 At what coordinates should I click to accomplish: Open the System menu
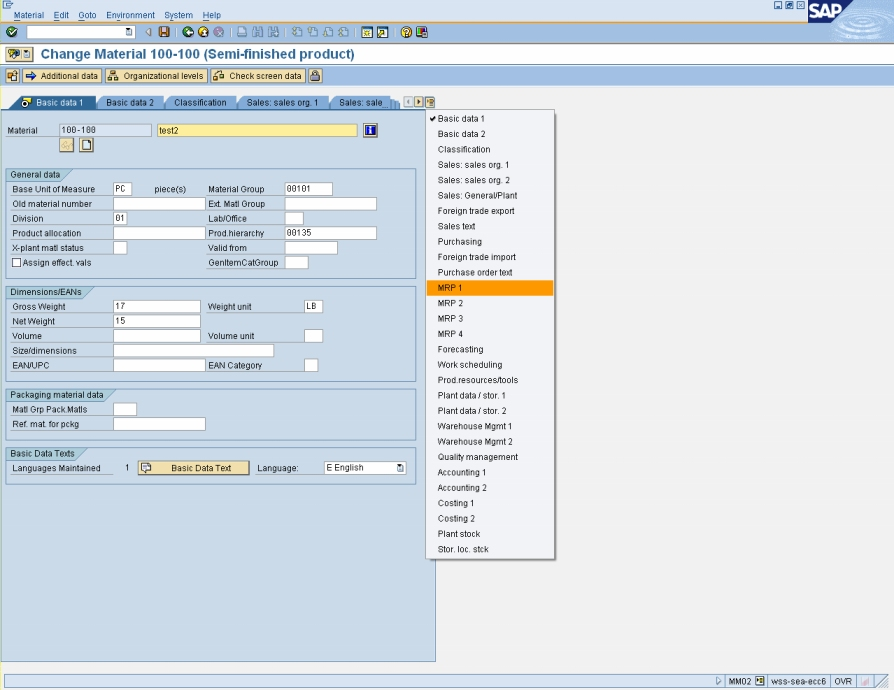click(x=178, y=15)
